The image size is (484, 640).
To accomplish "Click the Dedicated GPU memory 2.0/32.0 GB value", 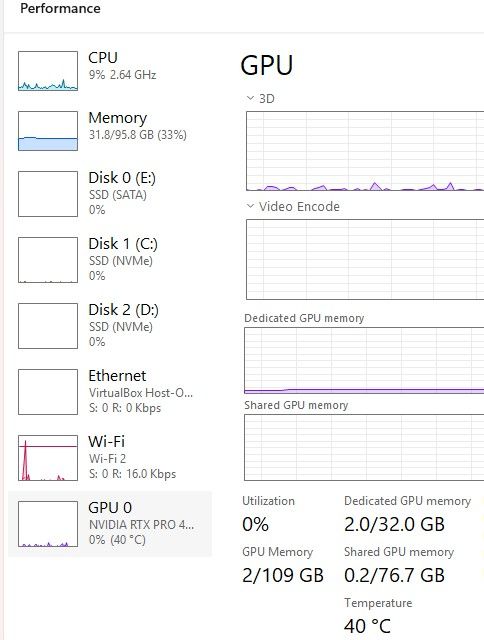I will pyautogui.click(x=394, y=524).
